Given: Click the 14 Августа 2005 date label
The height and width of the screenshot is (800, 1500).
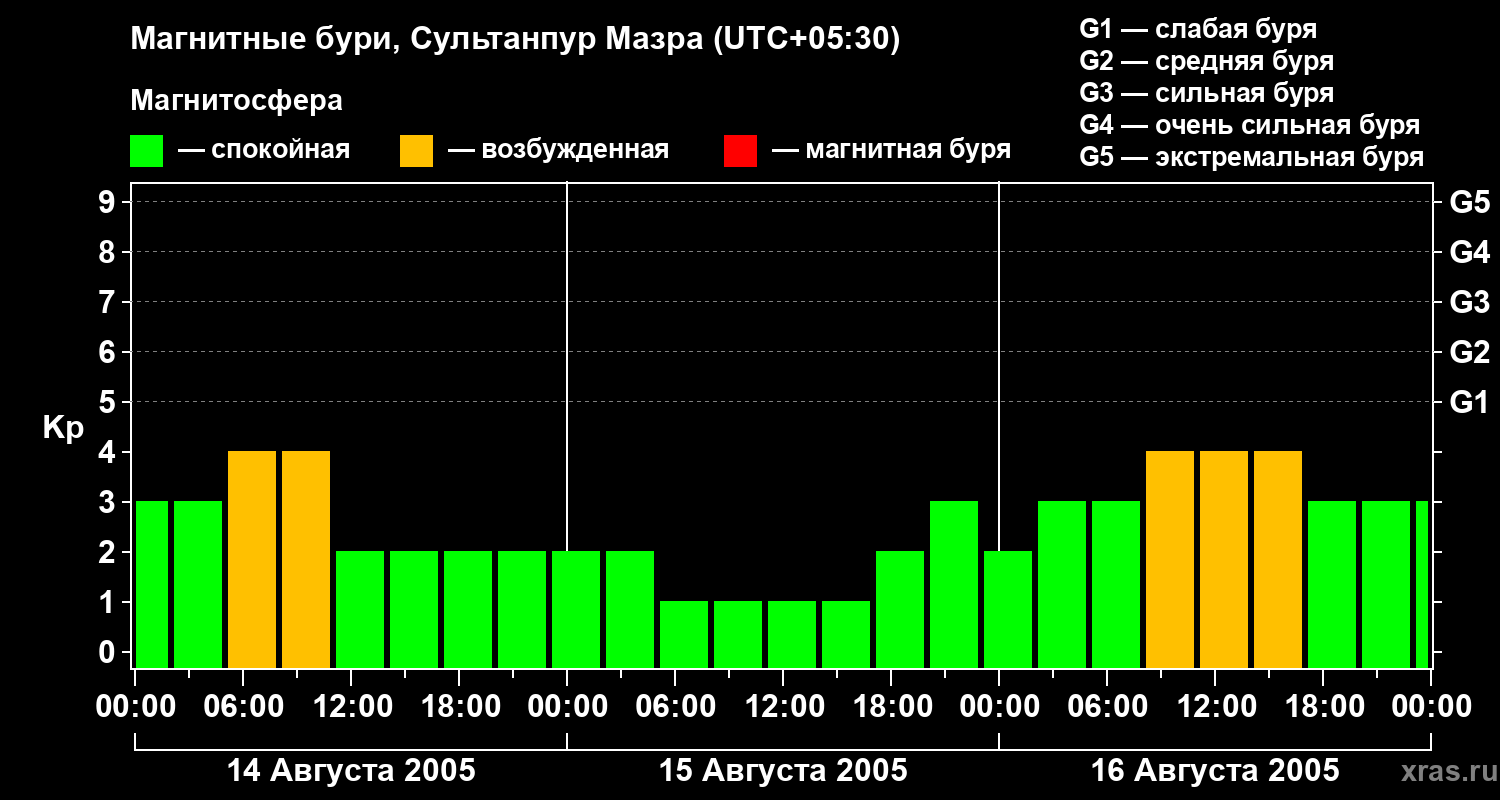Looking at the screenshot, I should [x=351, y=771].
